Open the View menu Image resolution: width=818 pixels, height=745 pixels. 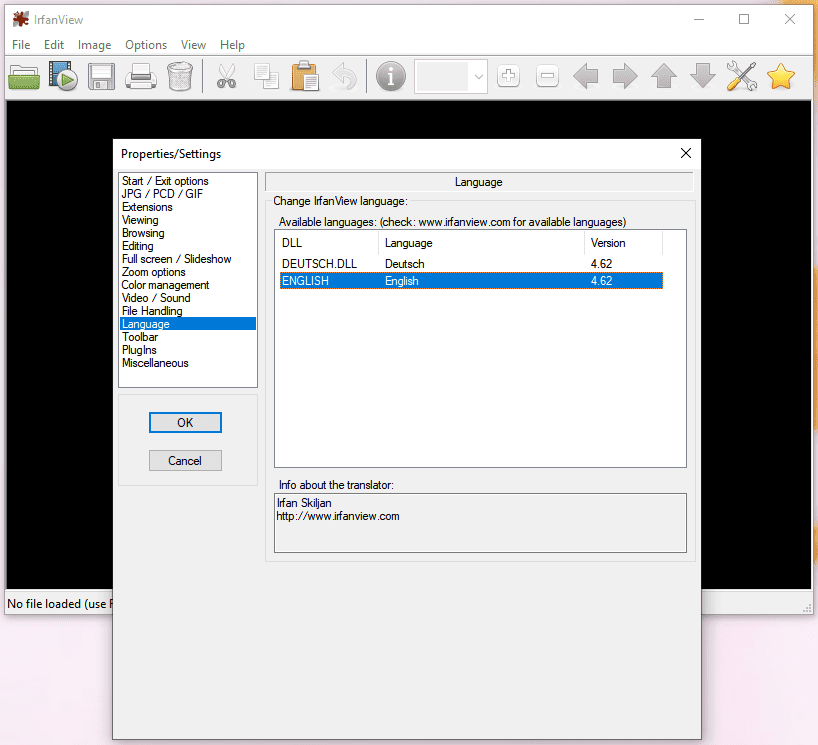pos(194,45)
